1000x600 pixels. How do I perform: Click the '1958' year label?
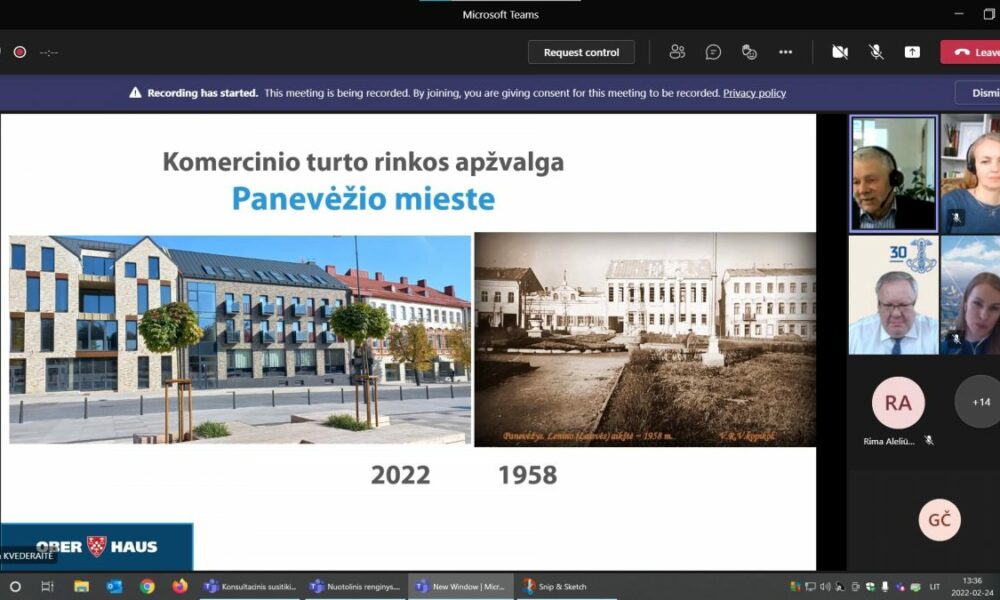(527, 475)
